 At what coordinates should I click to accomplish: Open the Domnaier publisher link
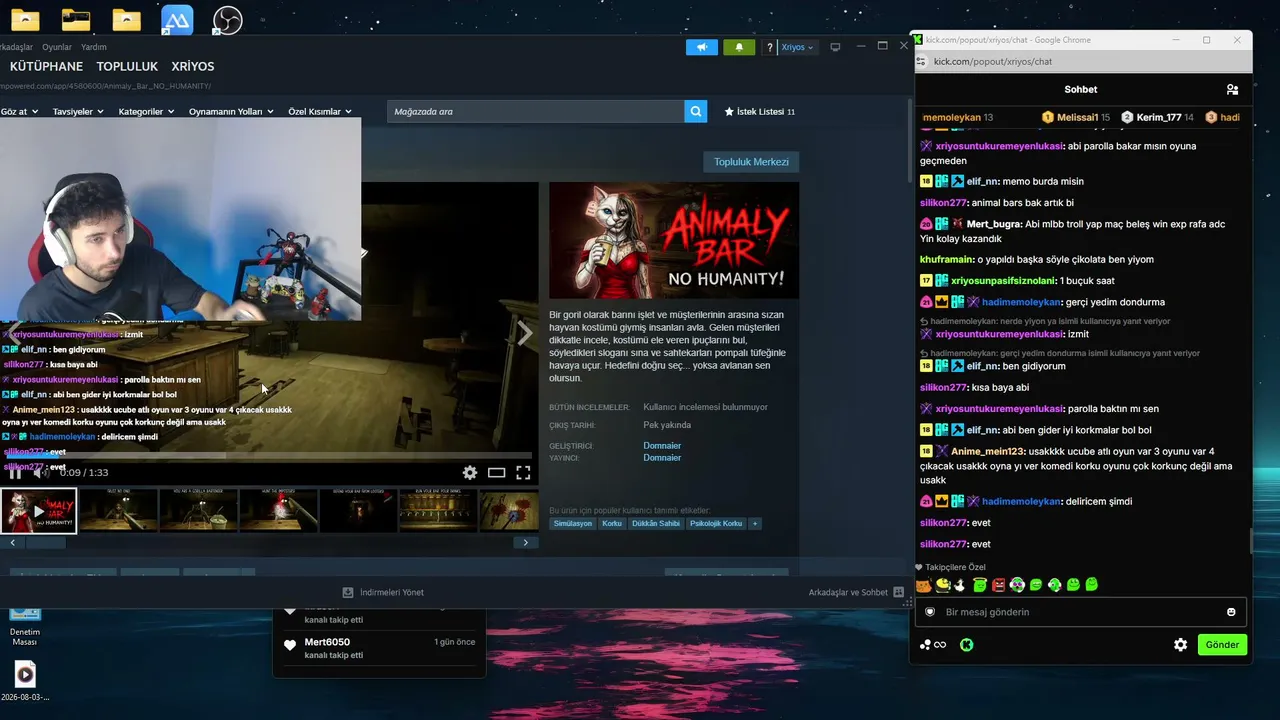pyautogui.click(x=662, y=458)
